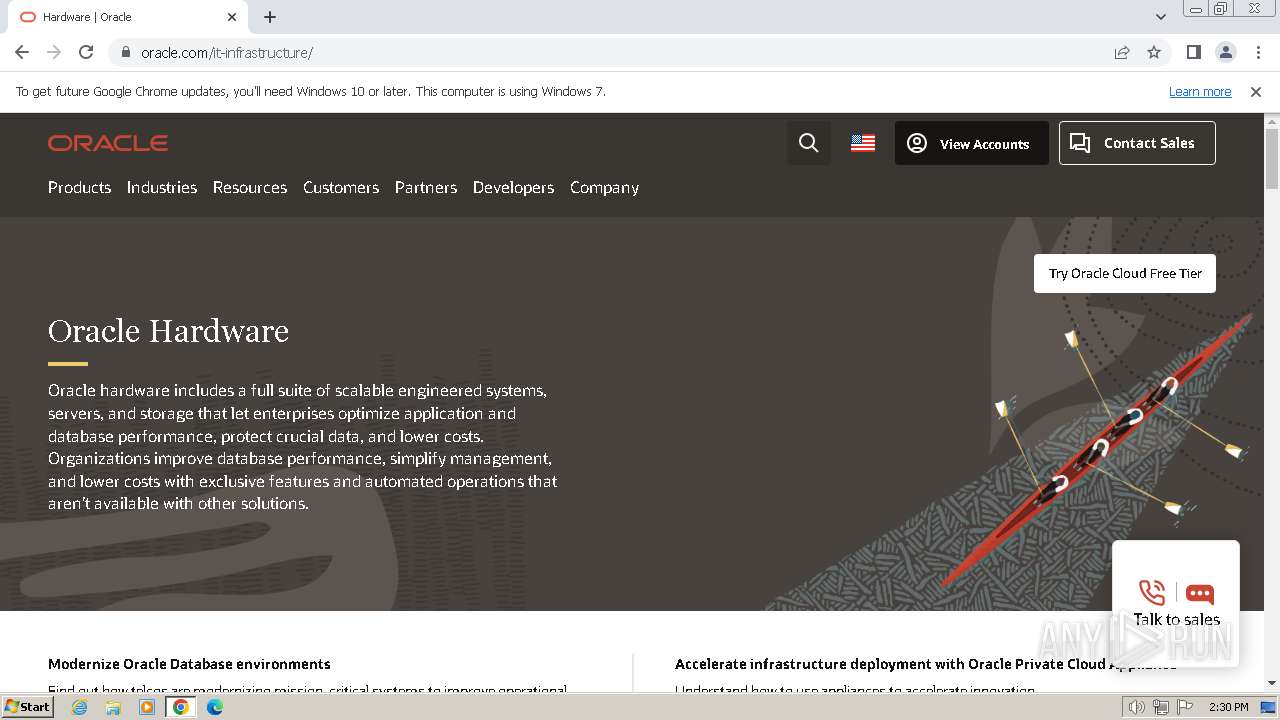Open Microsoft Edge from taskbar
Screen dimensions: 1280x720
point(215,707)
